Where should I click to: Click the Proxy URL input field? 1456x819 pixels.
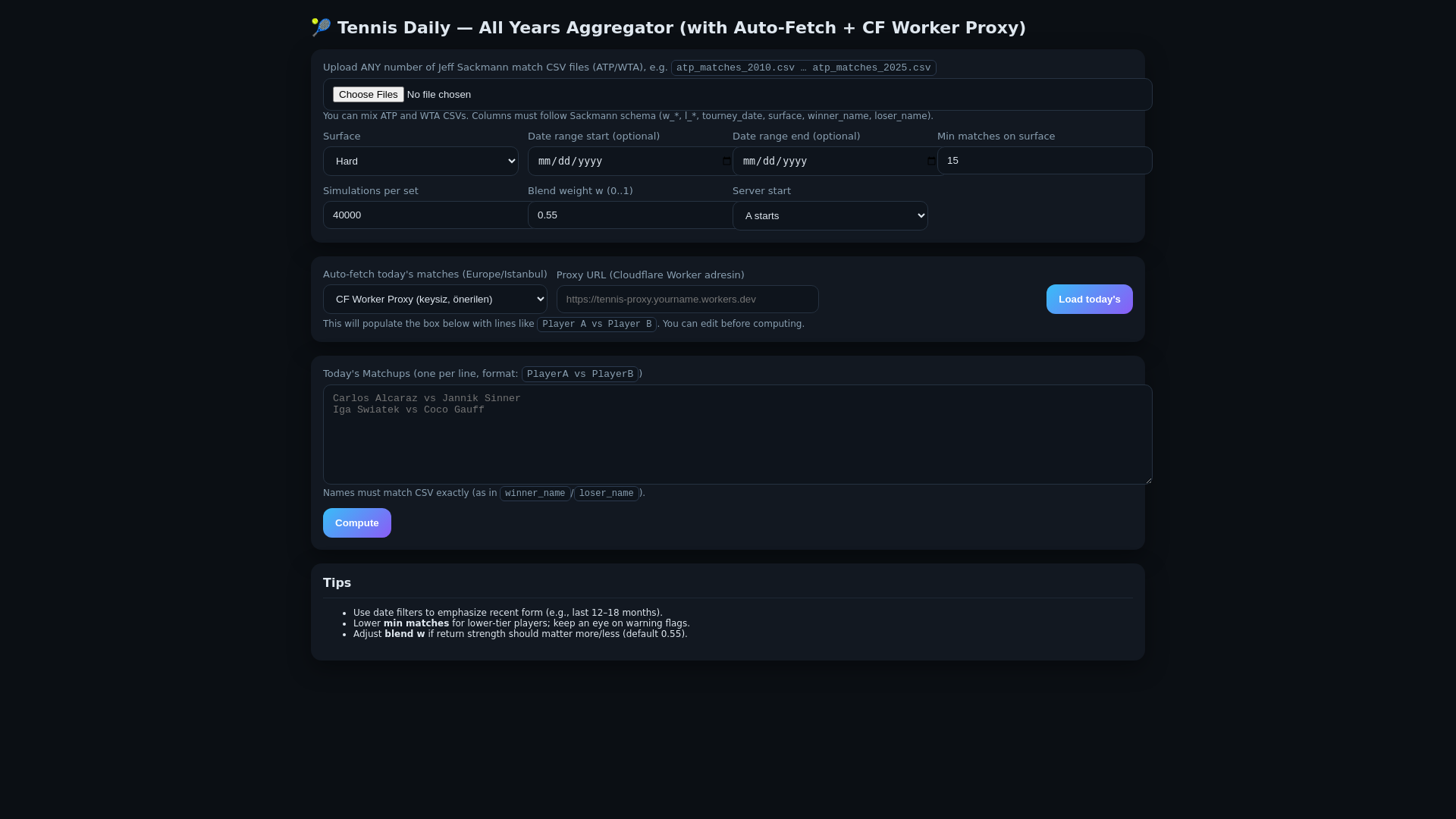tap(688, 300)
